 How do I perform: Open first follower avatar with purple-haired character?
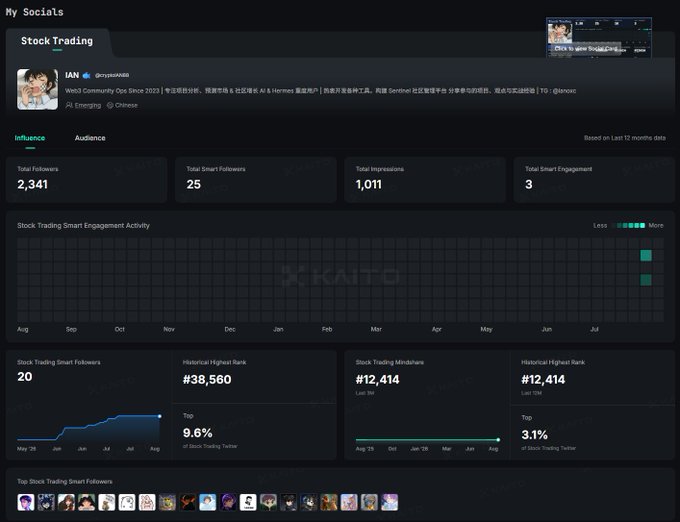(26, 502)
